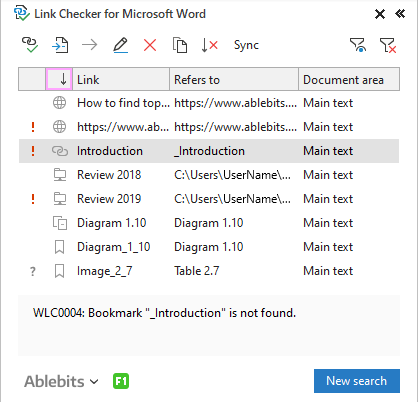Select the 'How to find top...' link row
This screenshot has width=418, height=402.
pyautogui.click(x=209, y=103)
